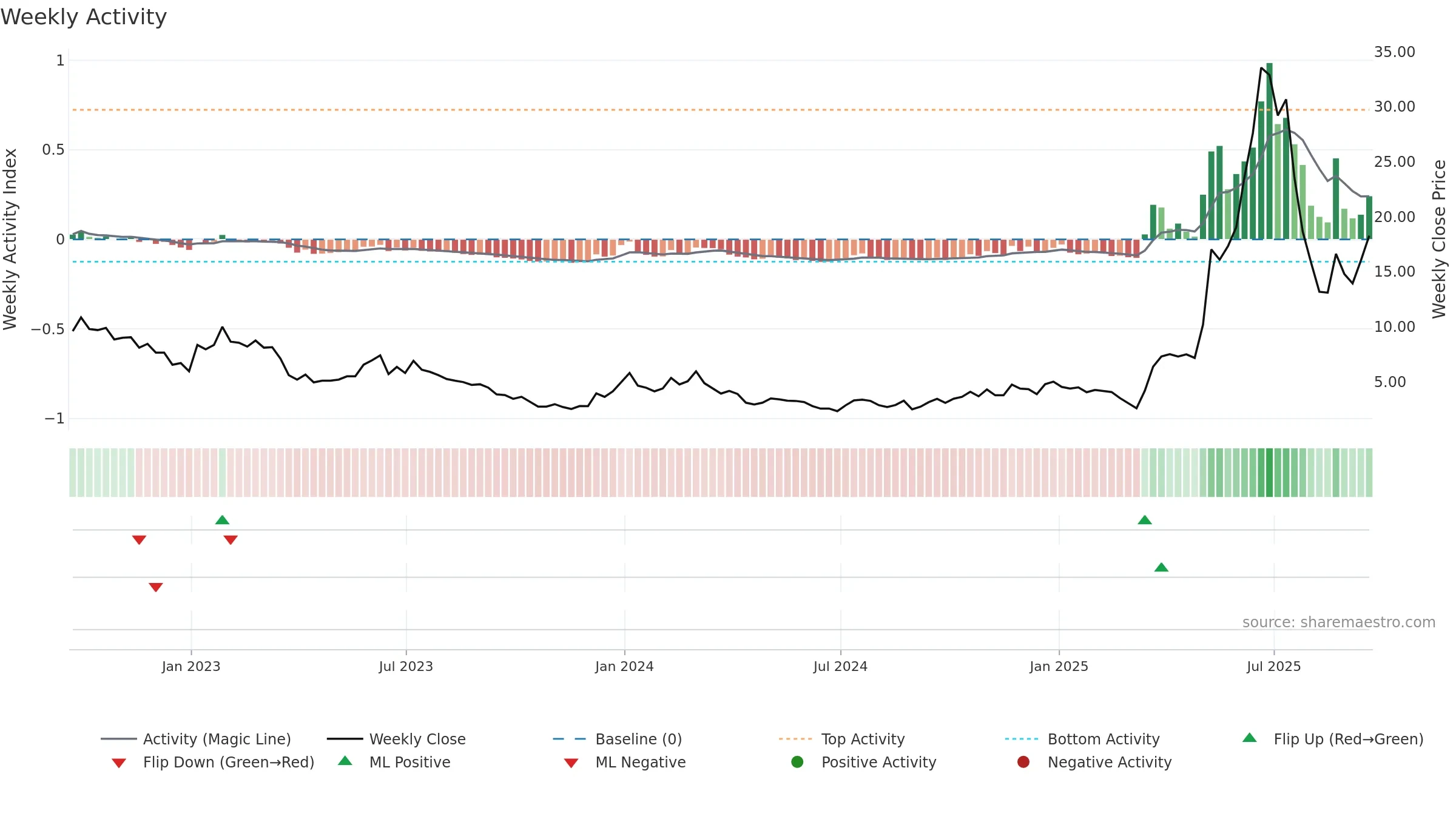Click the Jul 2025 x-axis label
1456x819 pixels.
coord(1274,666)
